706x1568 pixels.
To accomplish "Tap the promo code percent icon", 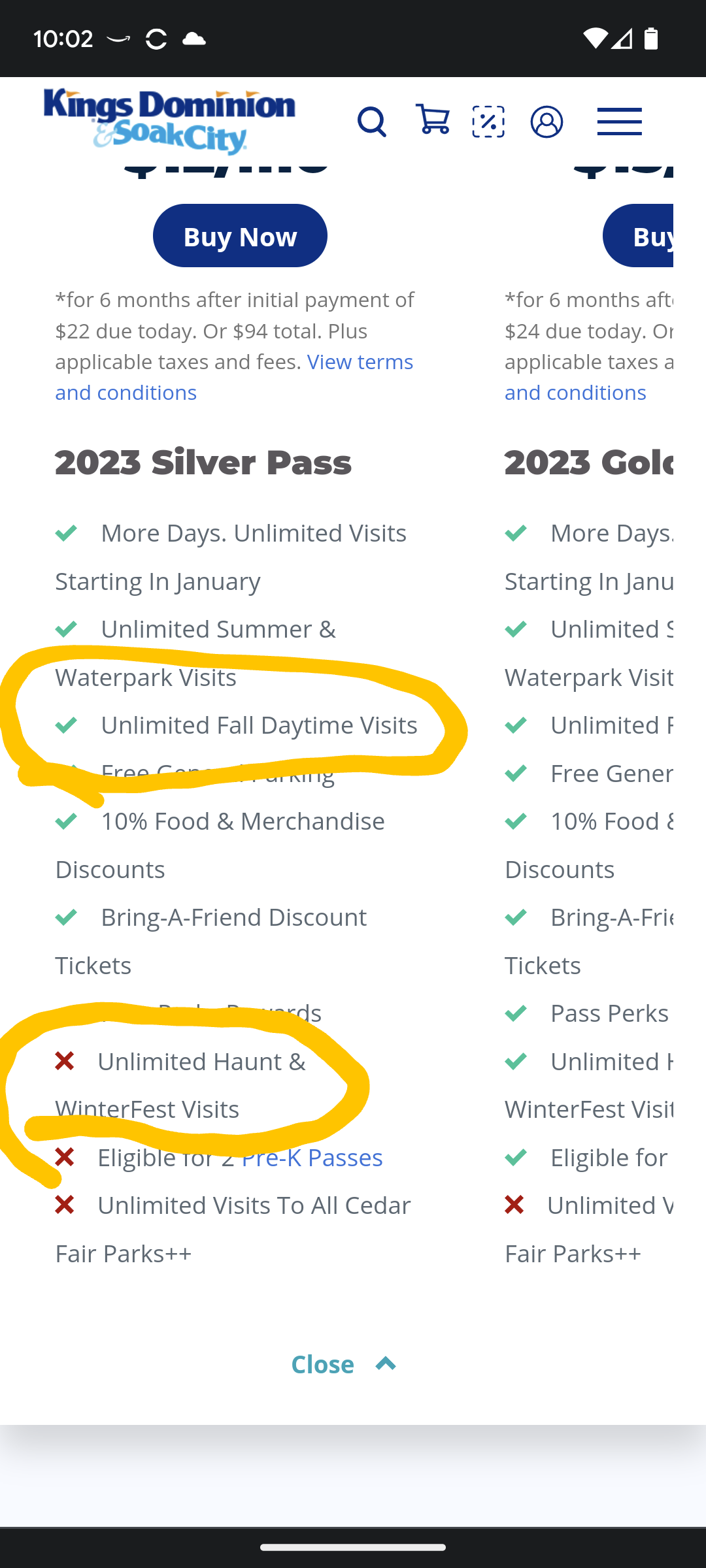I will [488, 122].
